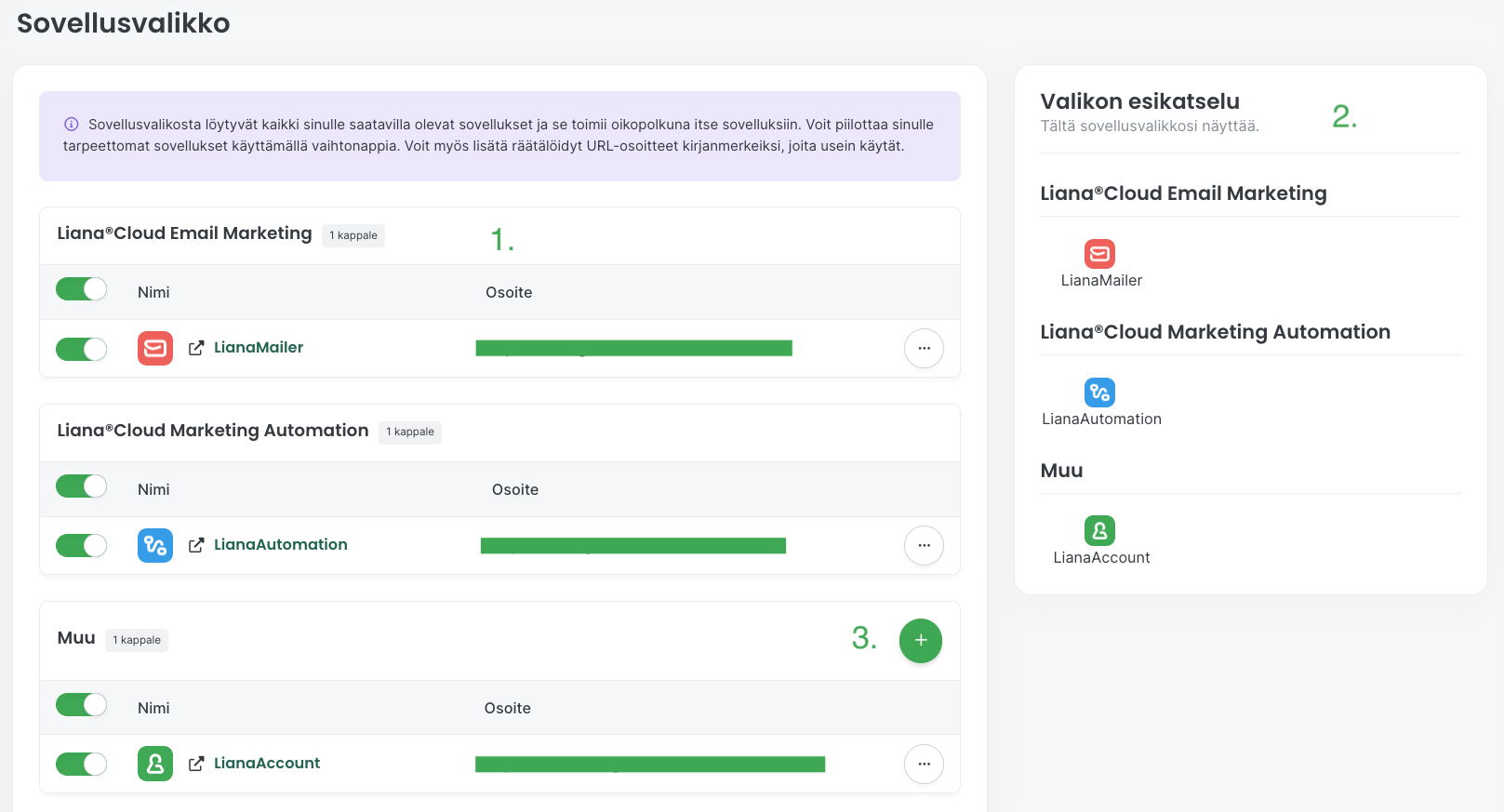Open LianaAccount icon in menu preview

point(1099,531)
